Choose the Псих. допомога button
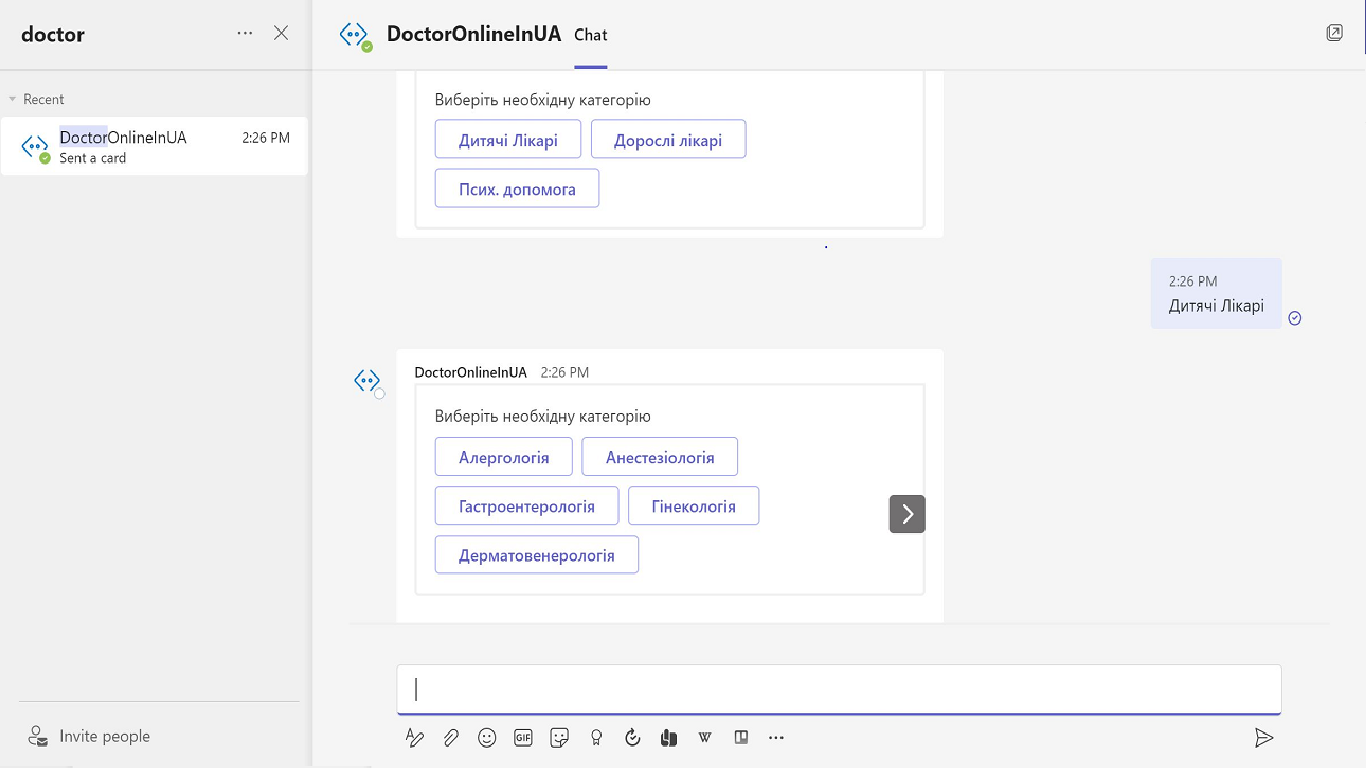This screenshot has height=768, width=1366. pyautogui.click(x=517, y=189)
